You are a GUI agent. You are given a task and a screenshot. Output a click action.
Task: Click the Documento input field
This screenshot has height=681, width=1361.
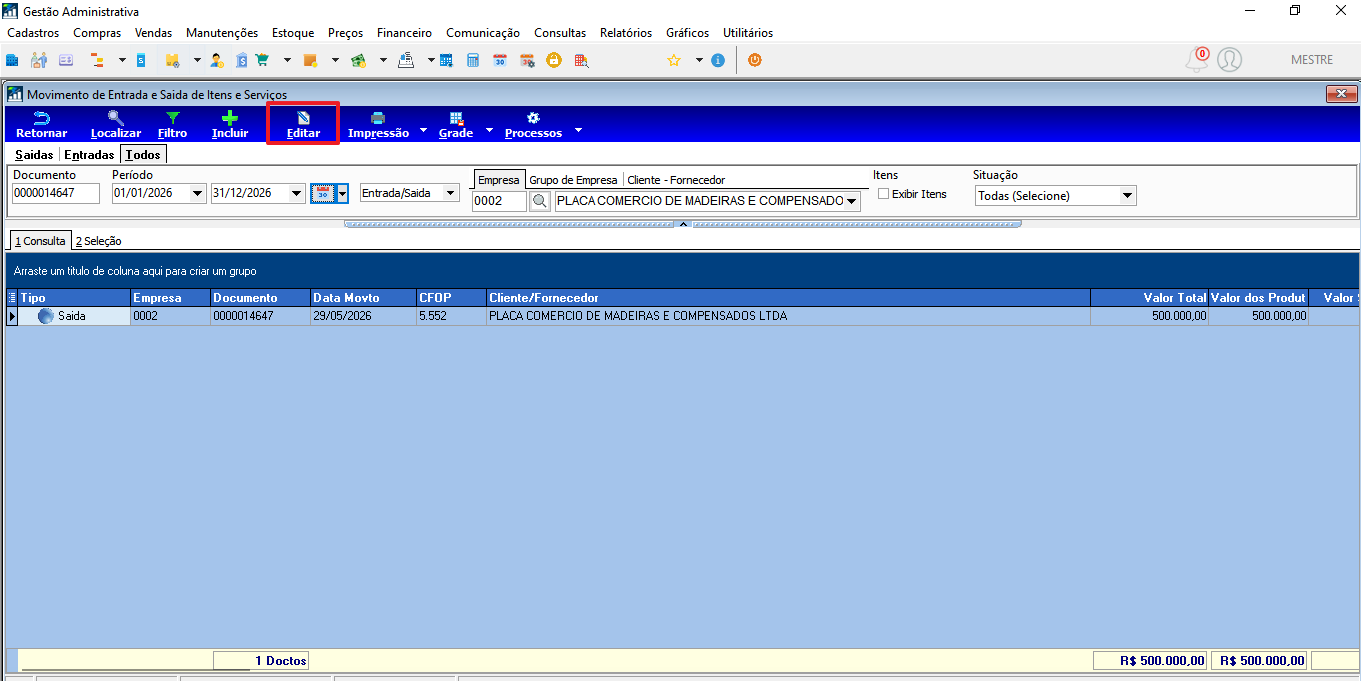(x=56, y=193)
